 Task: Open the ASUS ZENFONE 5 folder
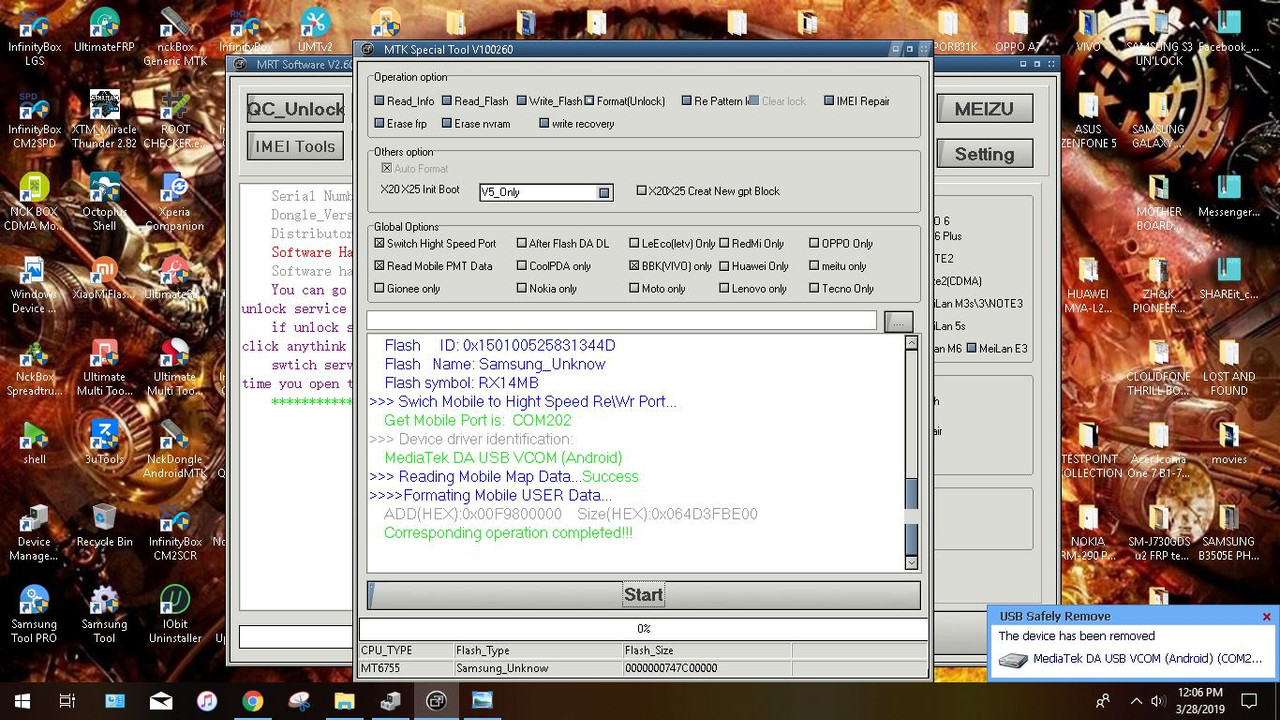point(1088,120)
